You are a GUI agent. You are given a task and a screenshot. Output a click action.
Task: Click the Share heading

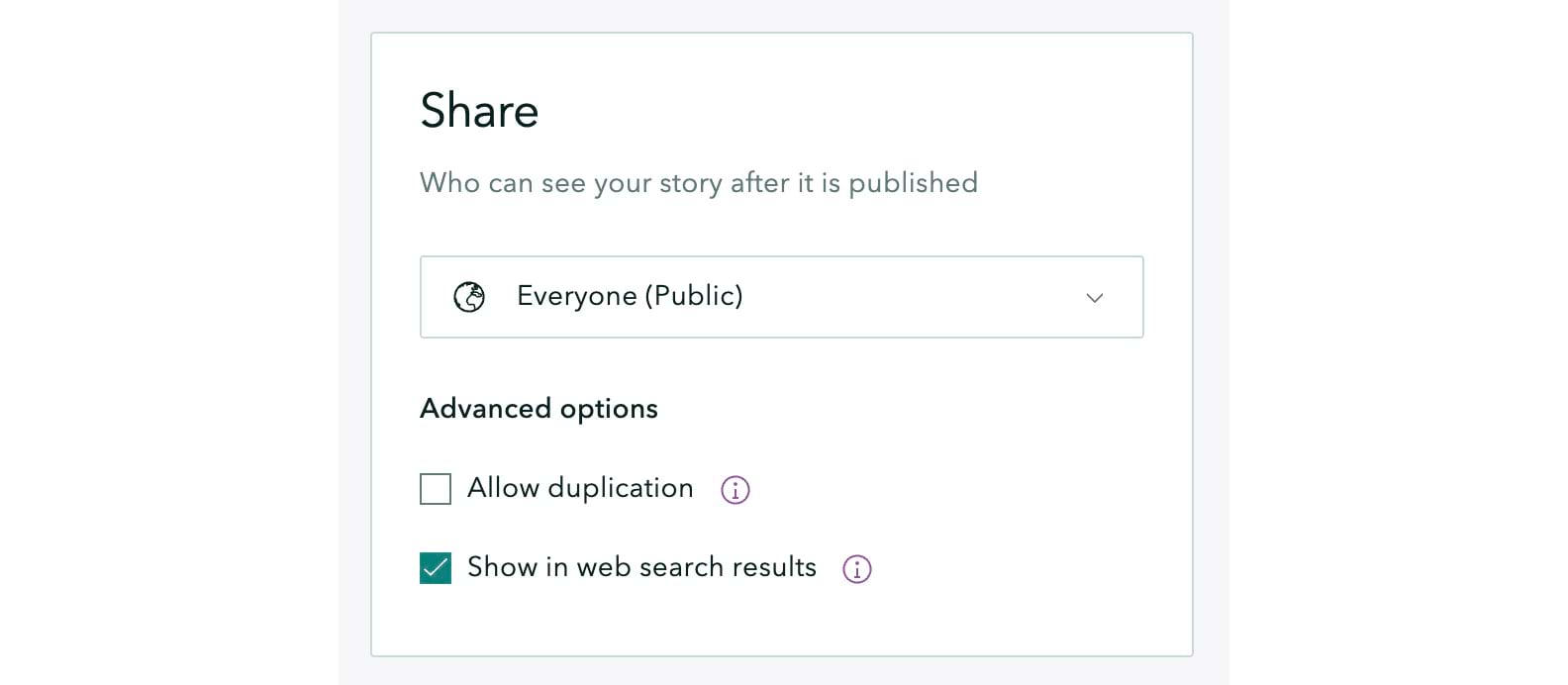click(479, 111)
